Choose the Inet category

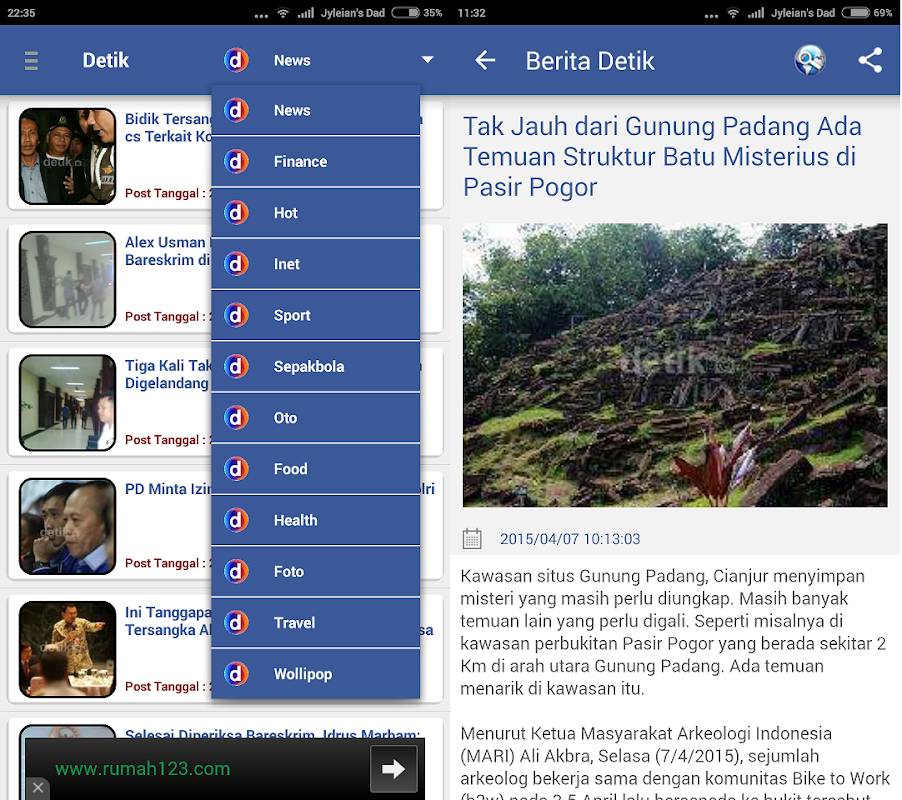[315, 264]
